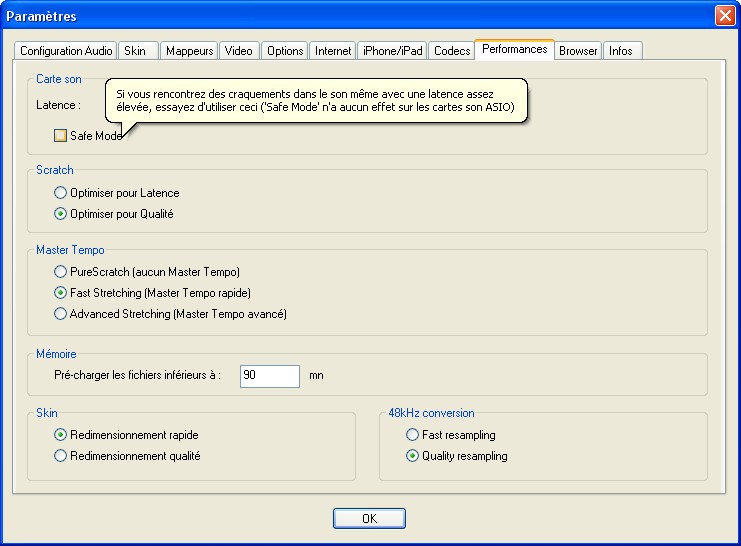The width and height of the screenshot is (741, 546).
Task: Open the Configuration Audio tab
Action: tap(66, 51)
